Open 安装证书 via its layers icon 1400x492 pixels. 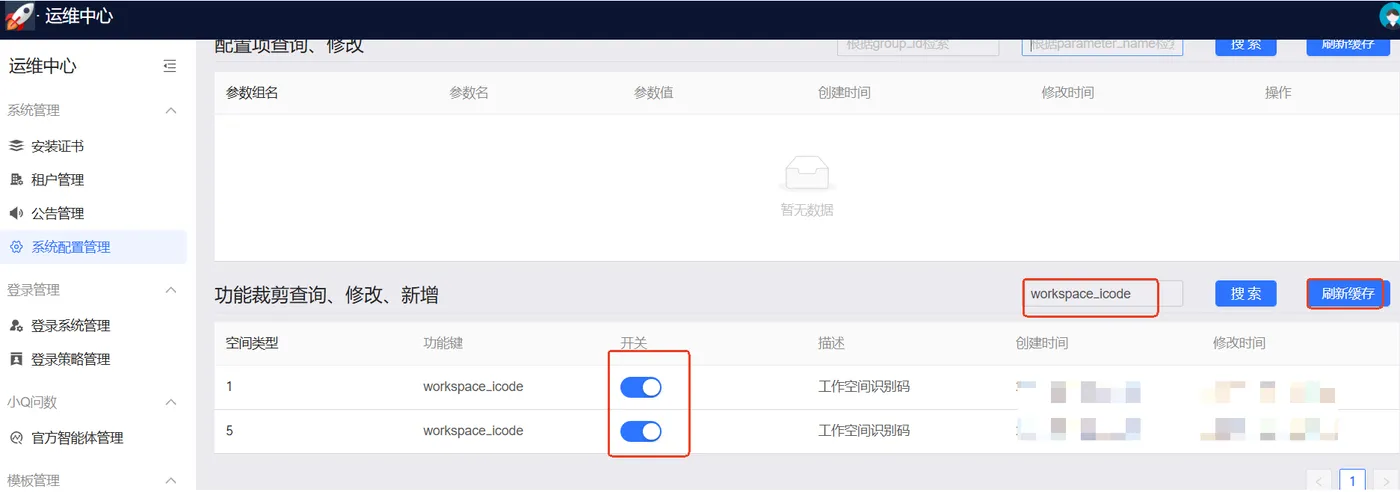pyautogui.click(x=16, y=146)
